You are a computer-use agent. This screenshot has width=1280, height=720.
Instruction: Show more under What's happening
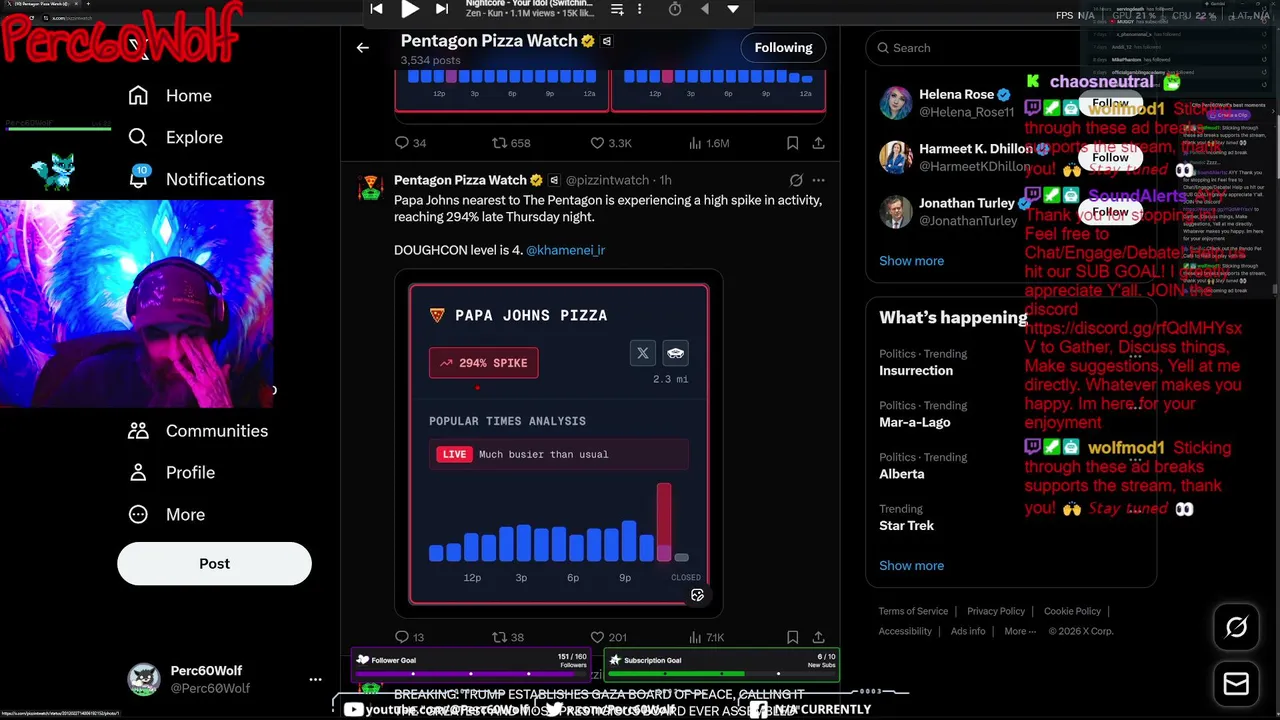(x=911, y=566)
